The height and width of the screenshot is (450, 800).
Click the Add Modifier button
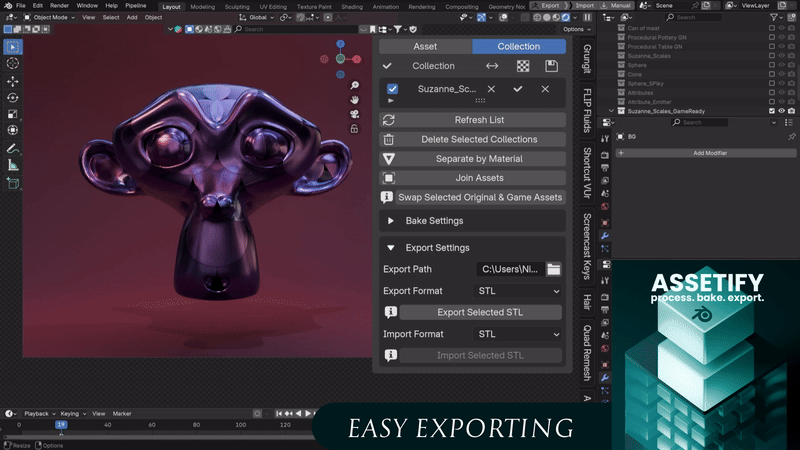(706, 153)
